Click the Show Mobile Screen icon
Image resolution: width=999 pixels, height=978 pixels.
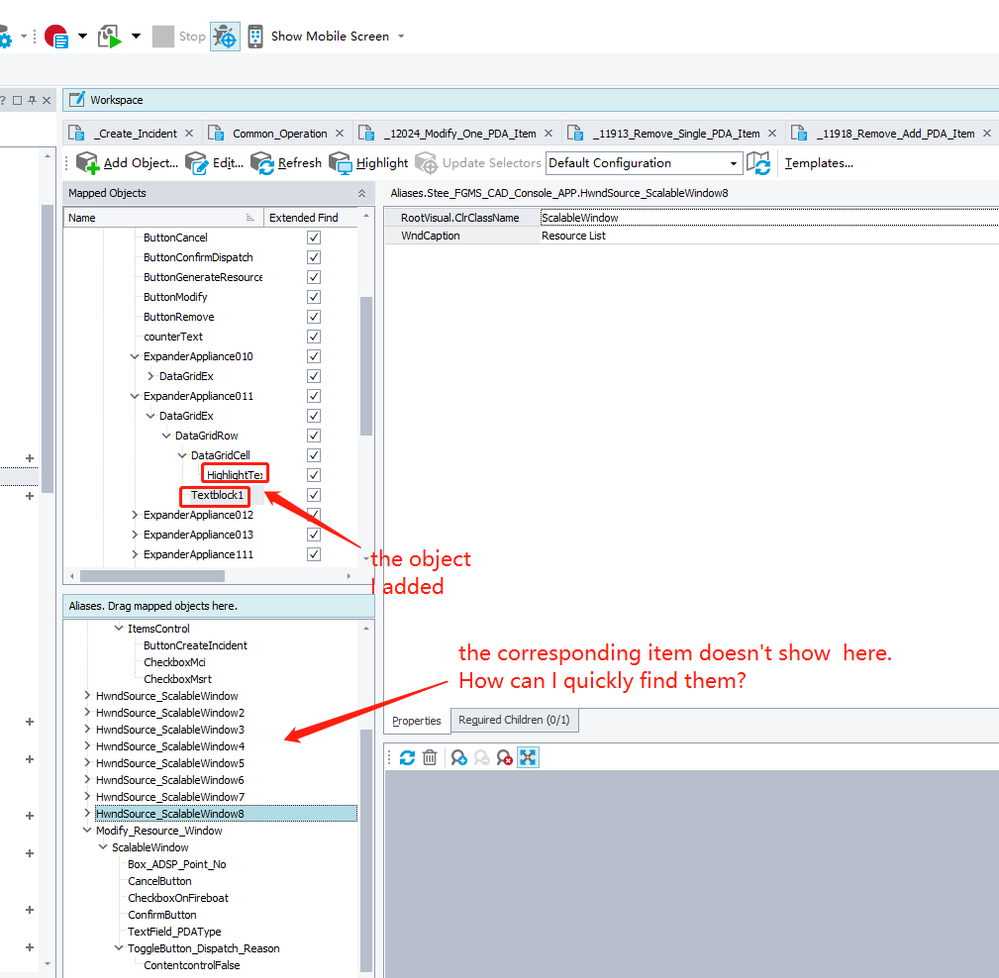[256, 36]
